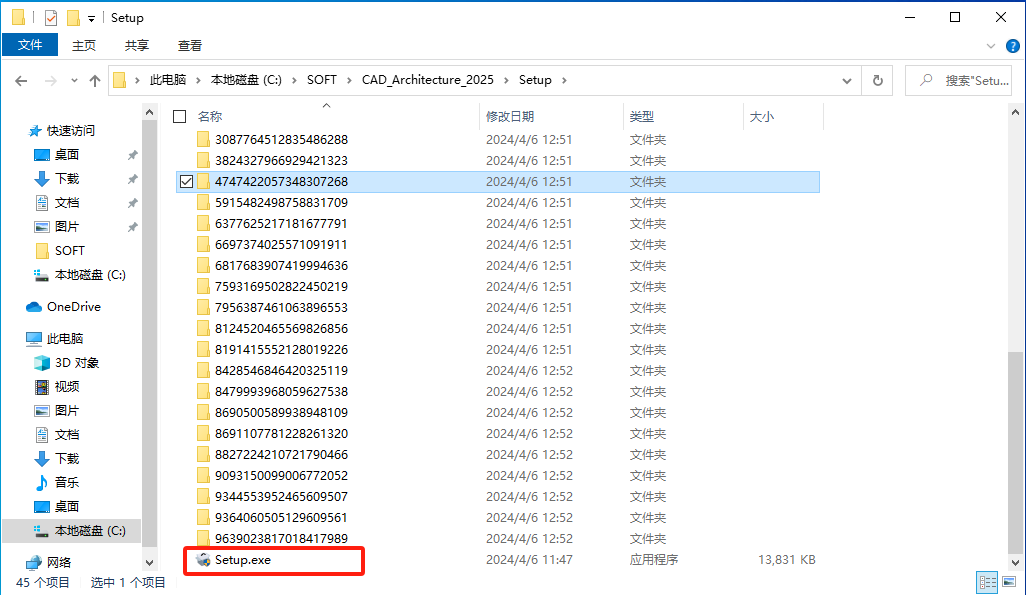Open the quick access toolbar customize dropdown
This screenshot has width=1026, height=595.
(92, 18)
